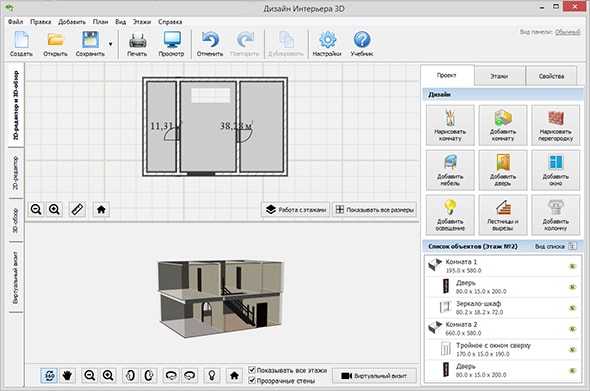
Task: Select Добавить освещение lightbulb tool
Action: [450, 215]
